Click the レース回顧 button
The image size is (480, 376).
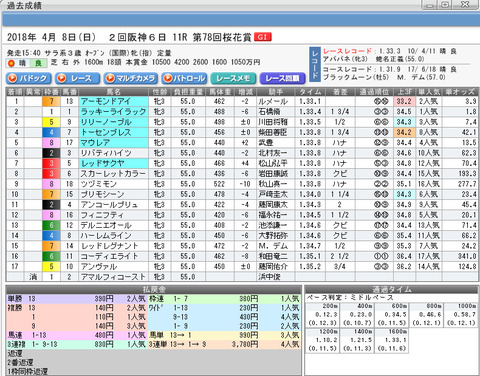click(282, 78)
